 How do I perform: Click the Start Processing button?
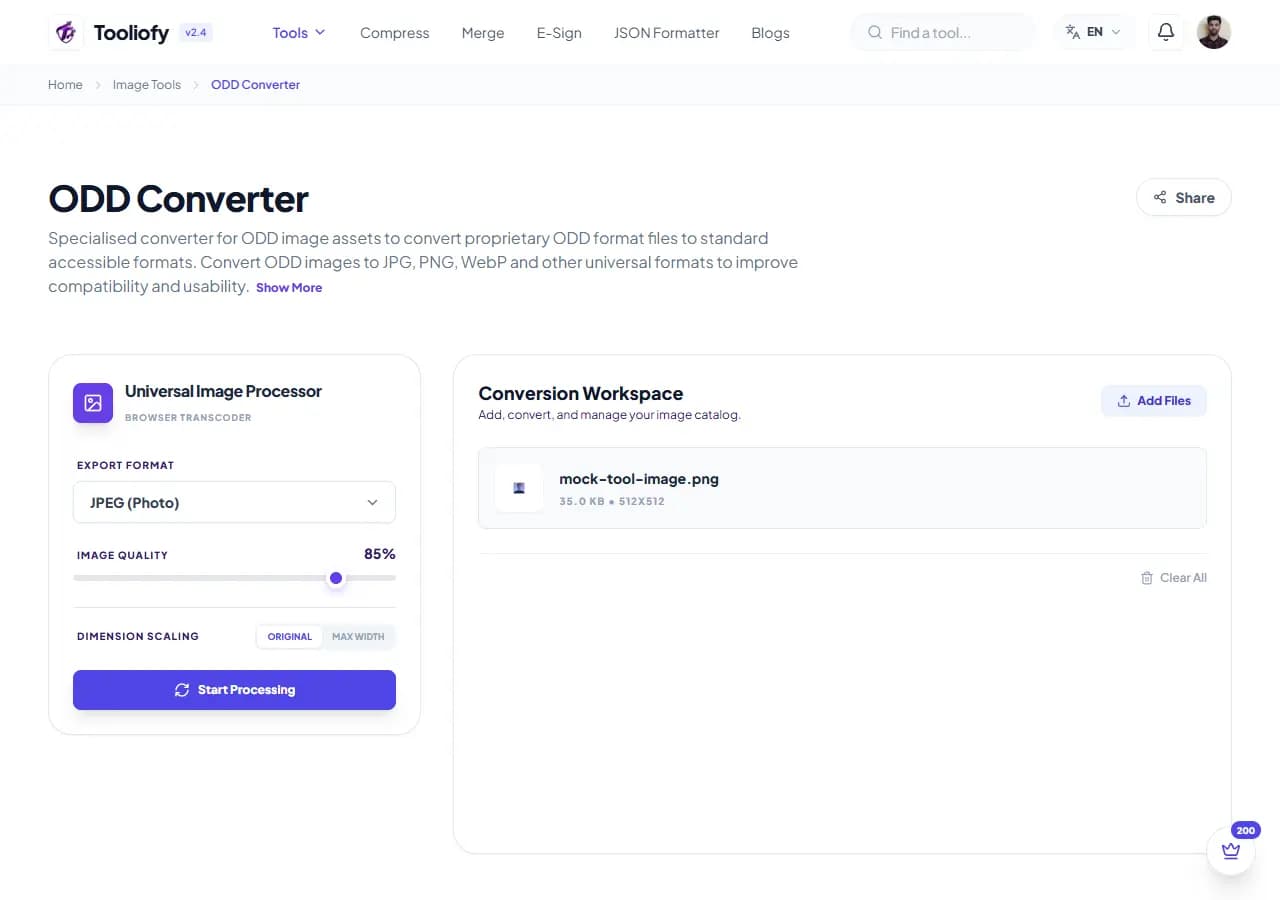[x=234, y=690]
